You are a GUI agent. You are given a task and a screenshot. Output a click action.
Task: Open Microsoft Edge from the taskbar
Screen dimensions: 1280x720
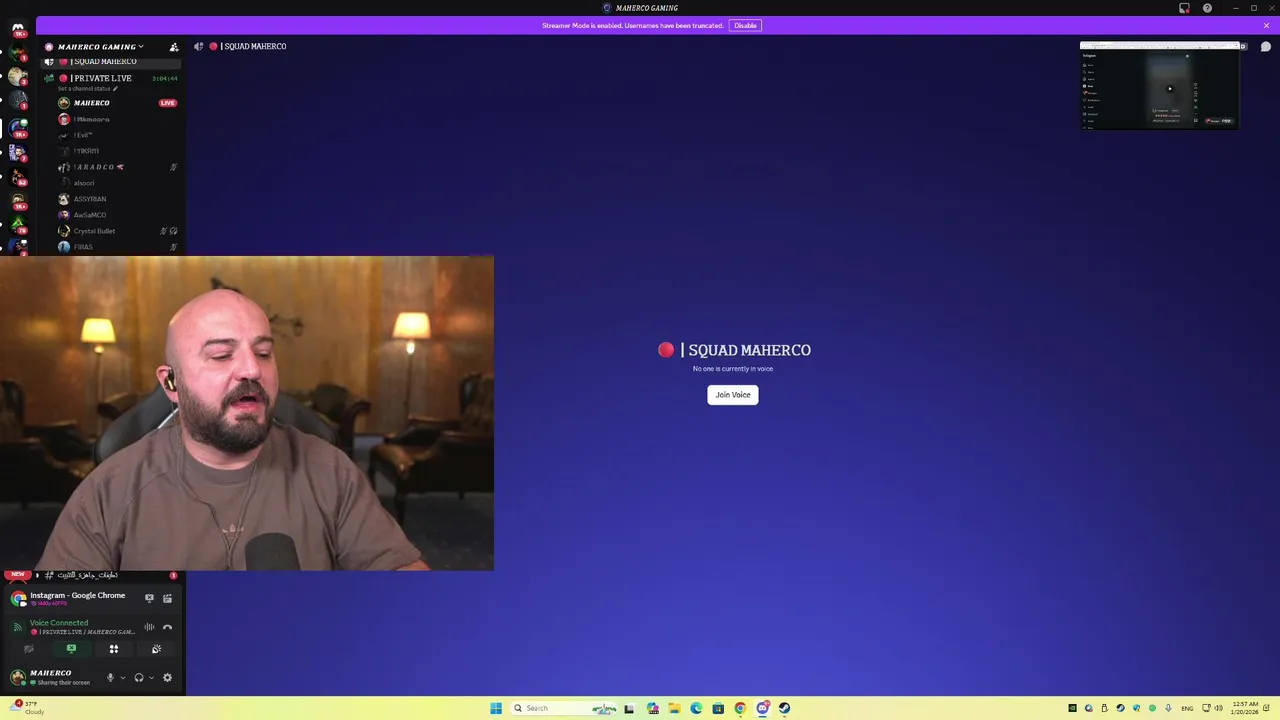tap(696, 708)
